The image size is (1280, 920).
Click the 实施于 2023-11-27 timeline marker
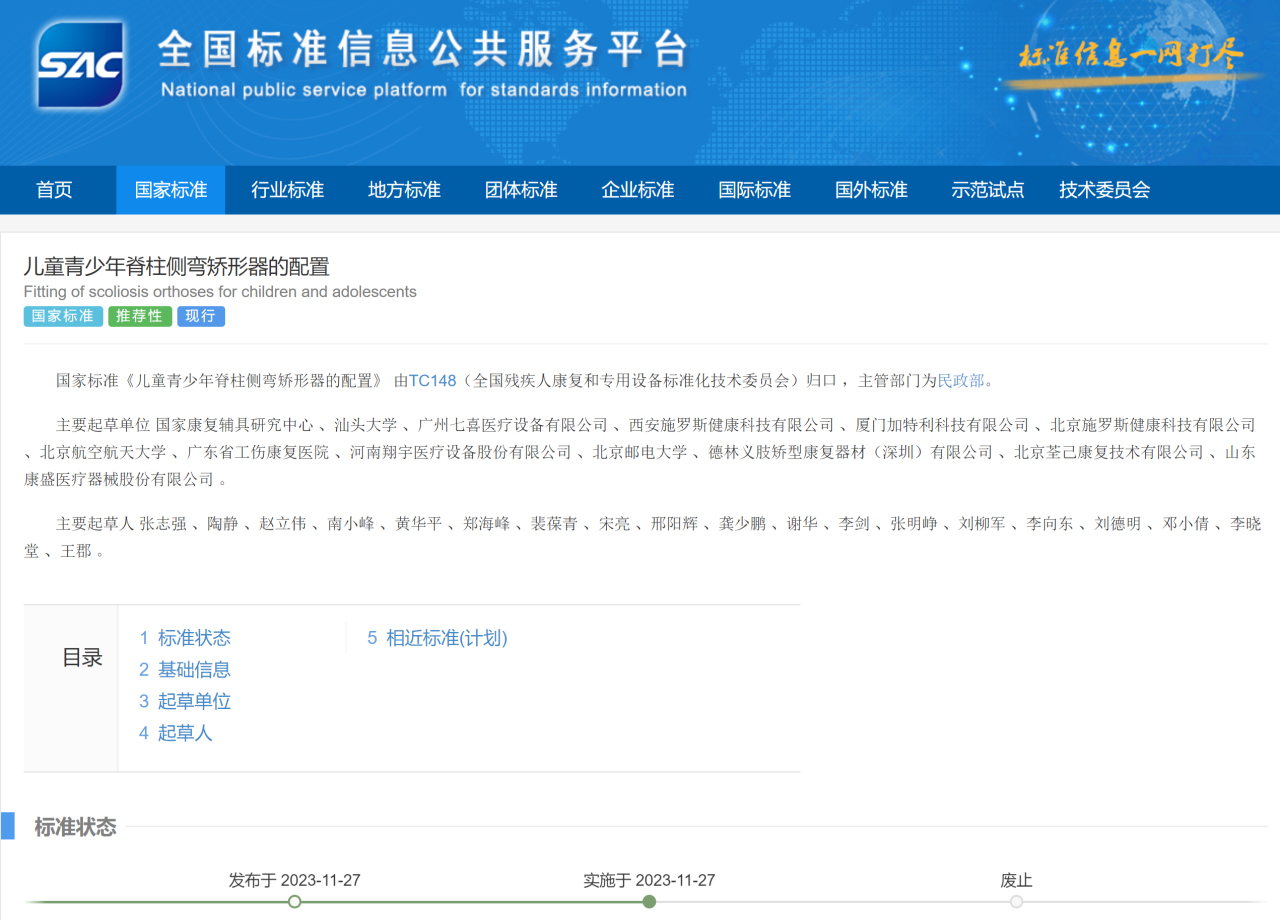(649, 901)
